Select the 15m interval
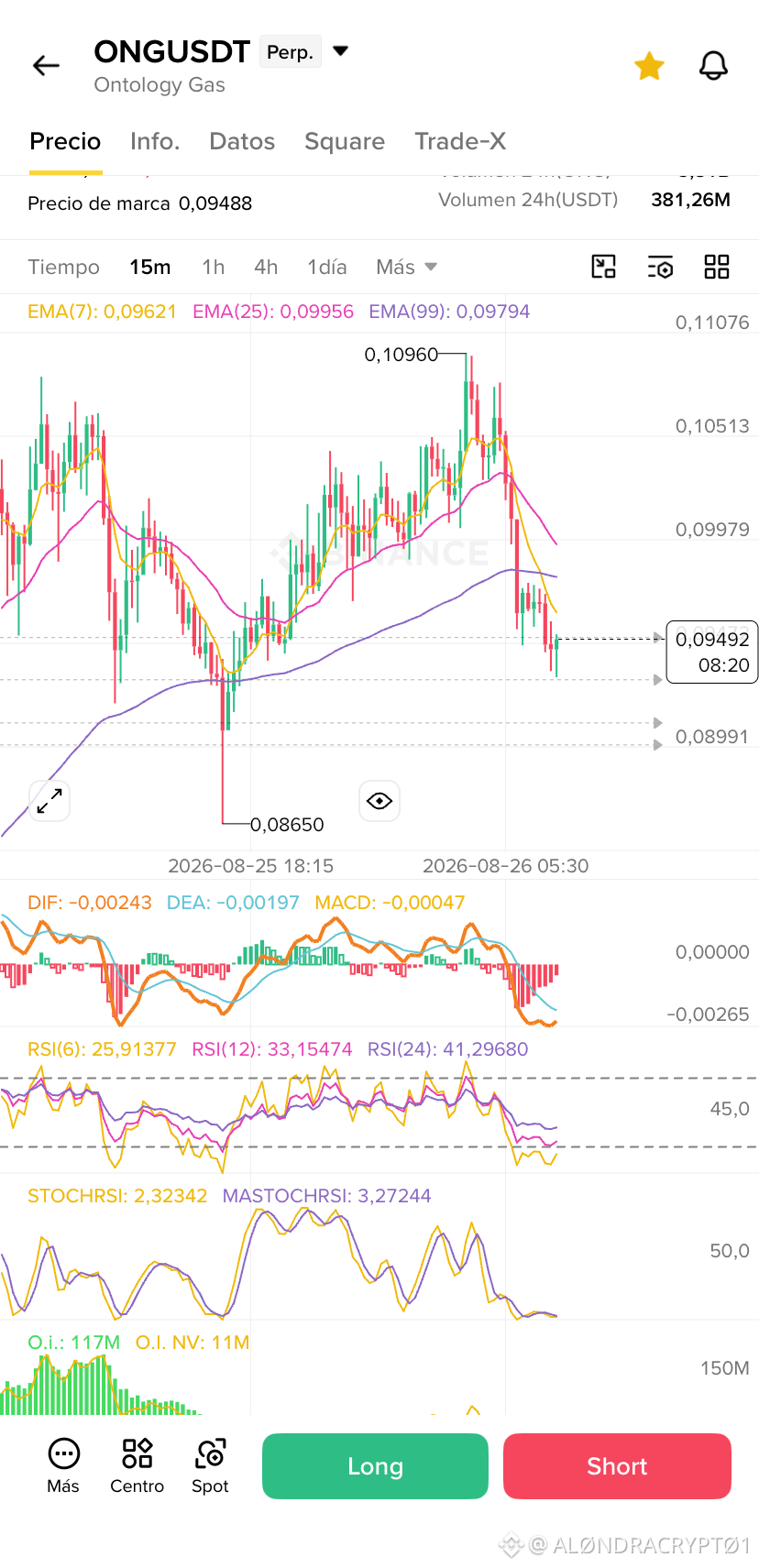The image size is (759, 1568). pos(150,267)
